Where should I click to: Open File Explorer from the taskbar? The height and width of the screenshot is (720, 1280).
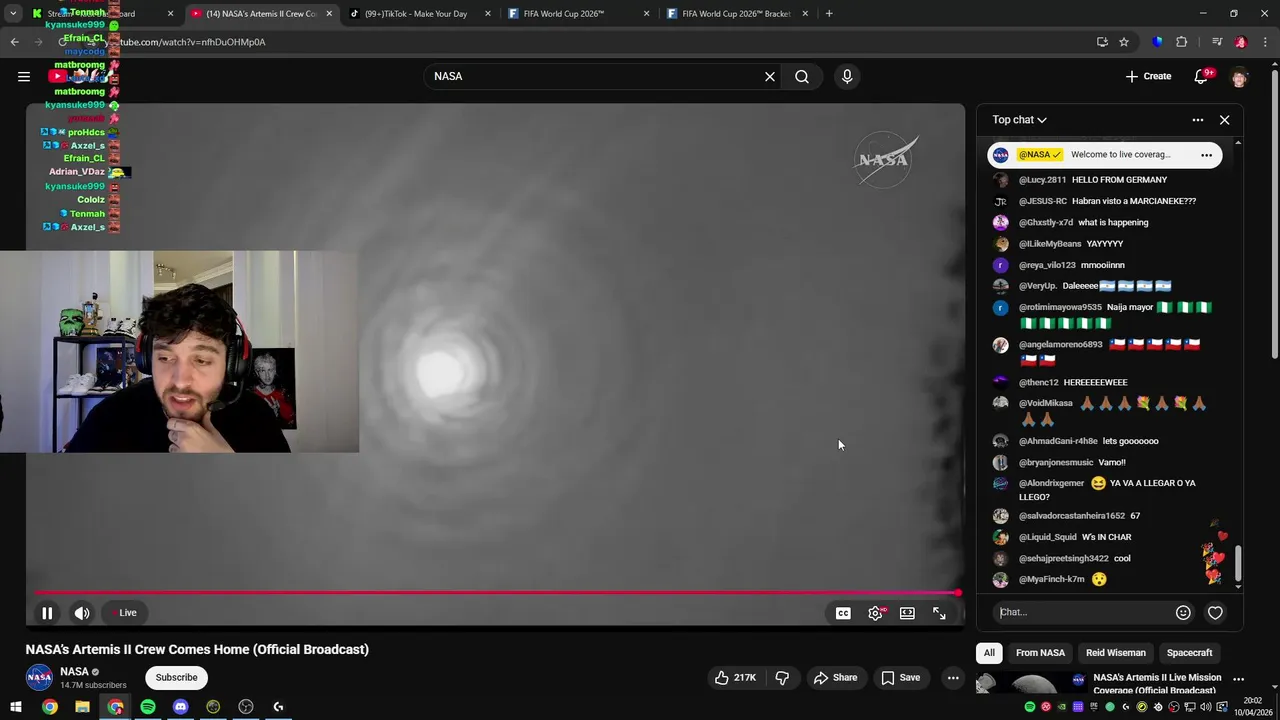[x=82, y=707]
